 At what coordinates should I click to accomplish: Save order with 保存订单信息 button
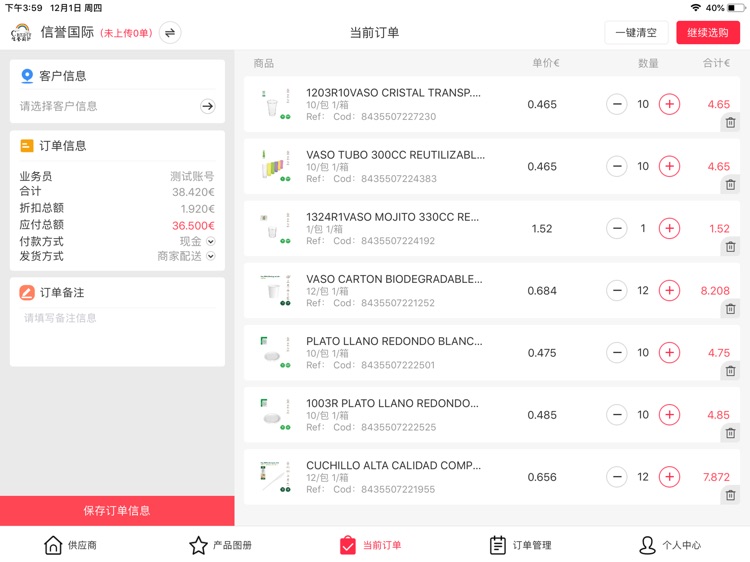coord(117,511)
